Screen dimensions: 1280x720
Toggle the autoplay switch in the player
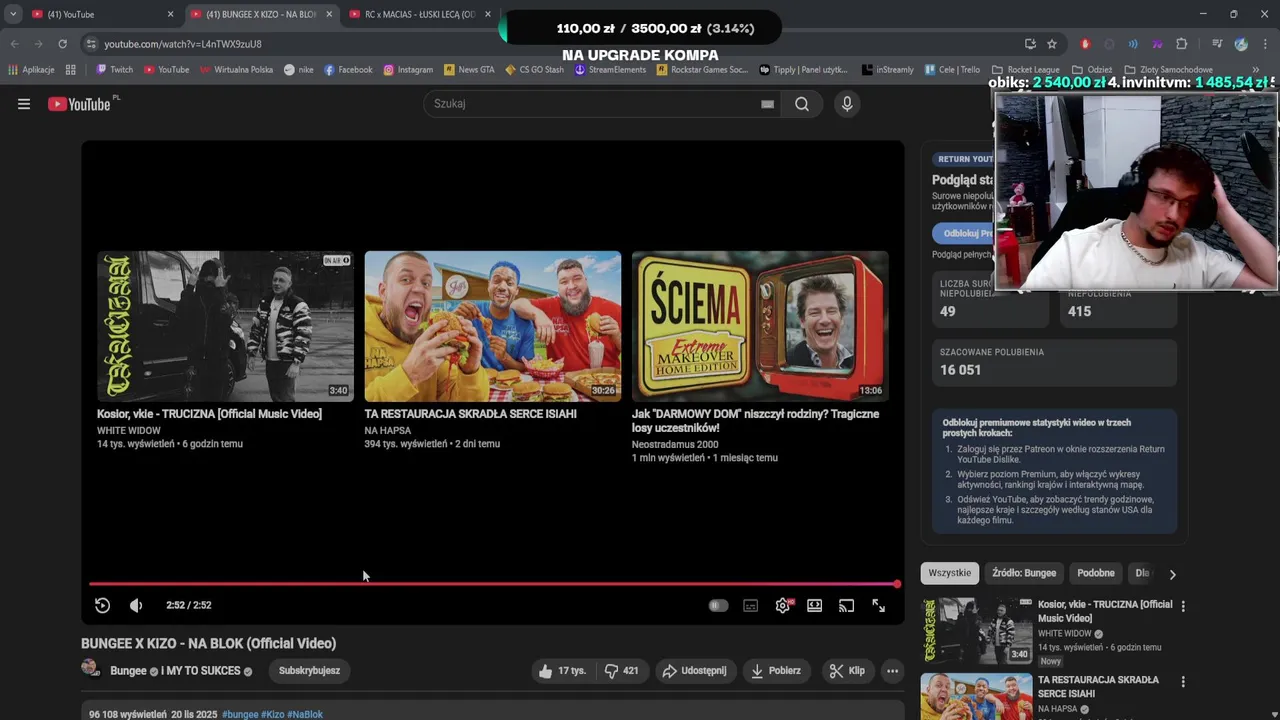point(718,605)
